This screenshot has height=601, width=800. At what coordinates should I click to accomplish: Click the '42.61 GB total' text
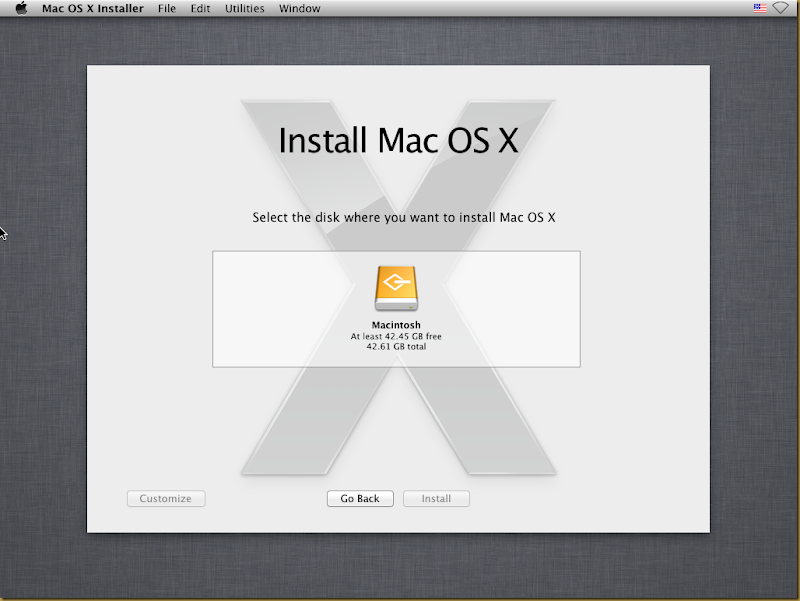(x=396, y=346)
